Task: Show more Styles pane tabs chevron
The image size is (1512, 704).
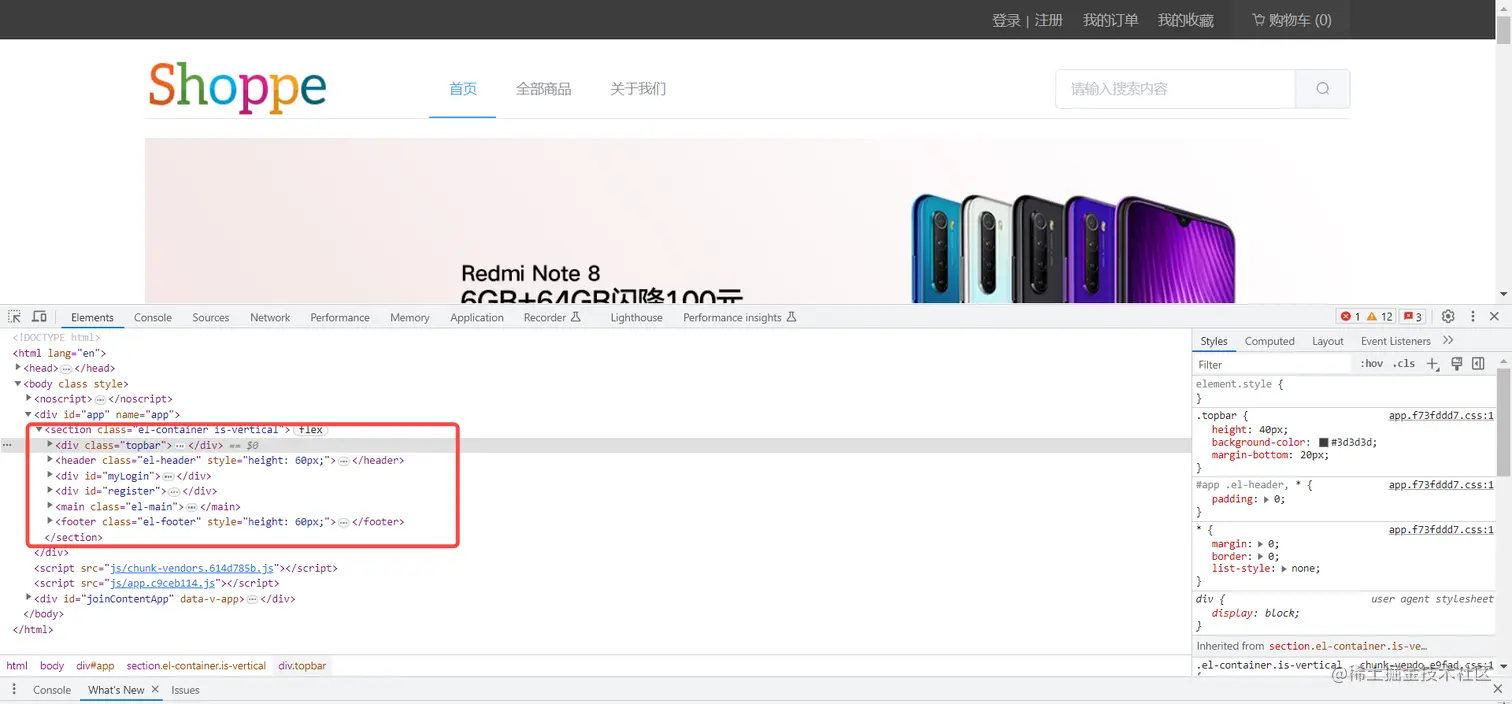Action: coord(1448,341)
